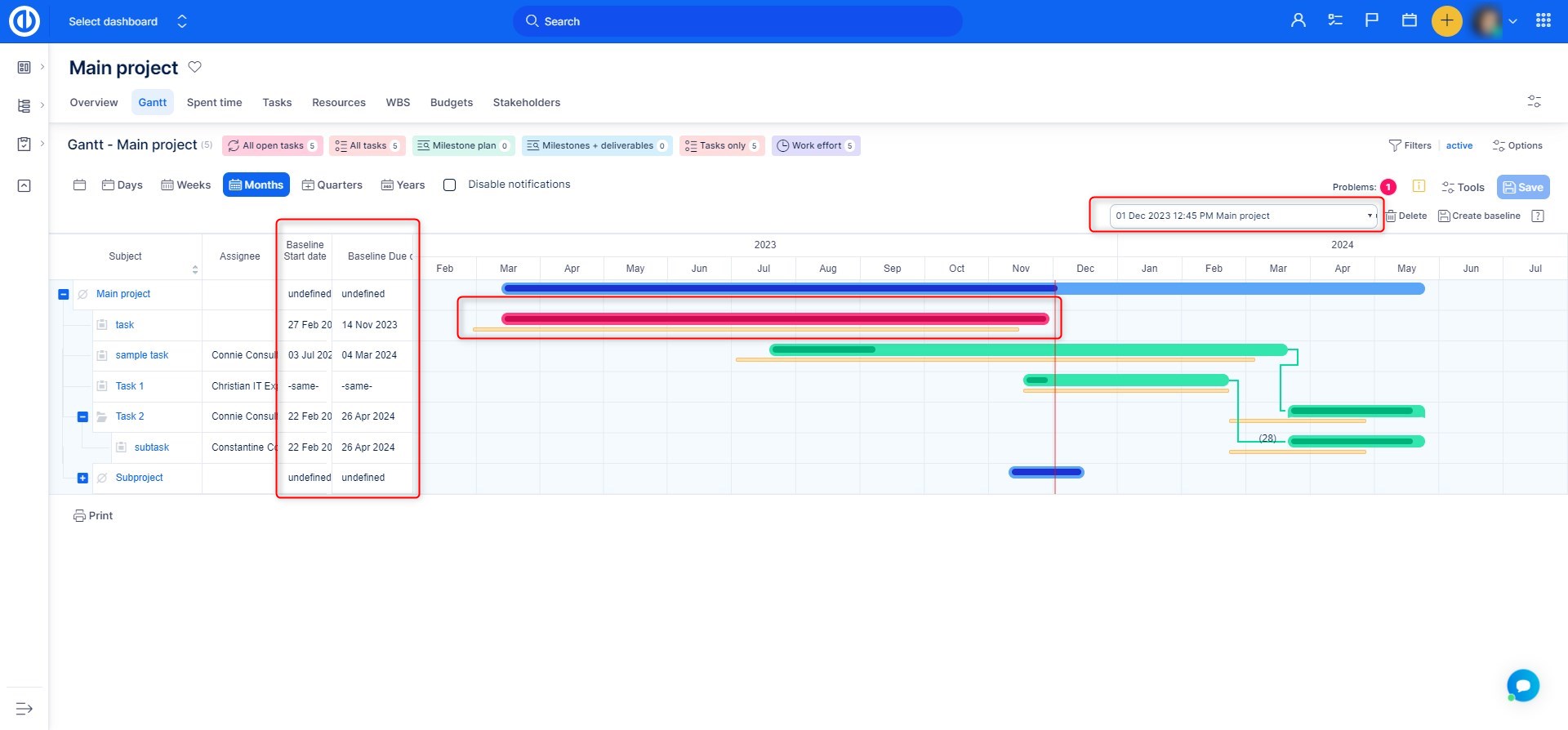Click the red Problems counter badge

point(1388,187)
